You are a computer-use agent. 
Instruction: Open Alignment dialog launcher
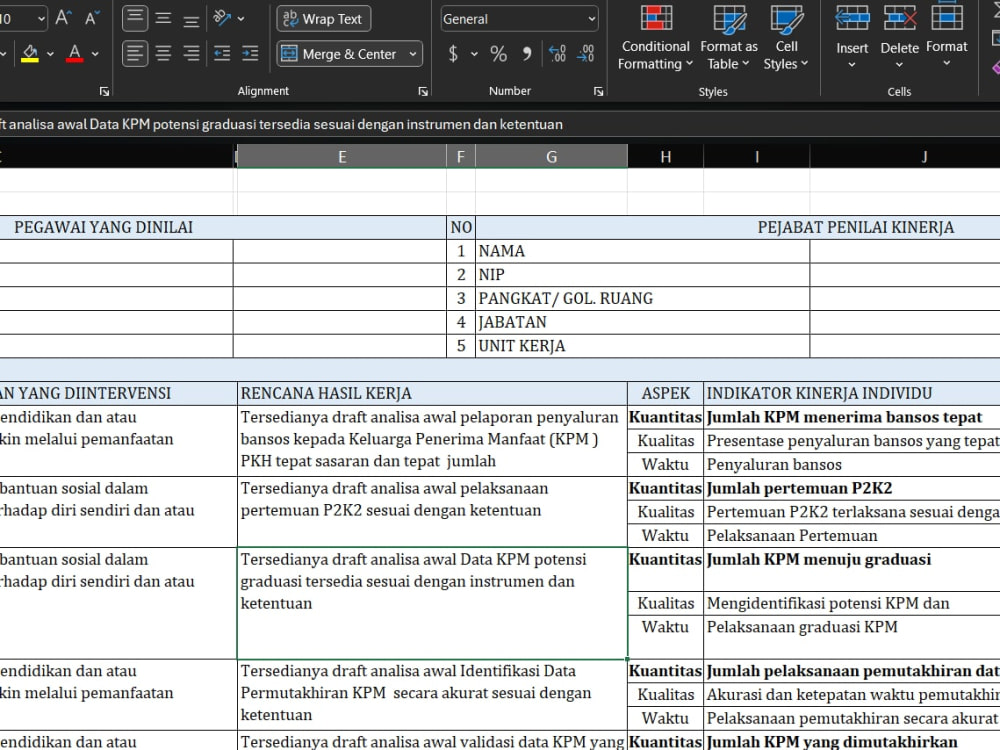(x=423, y=92)
